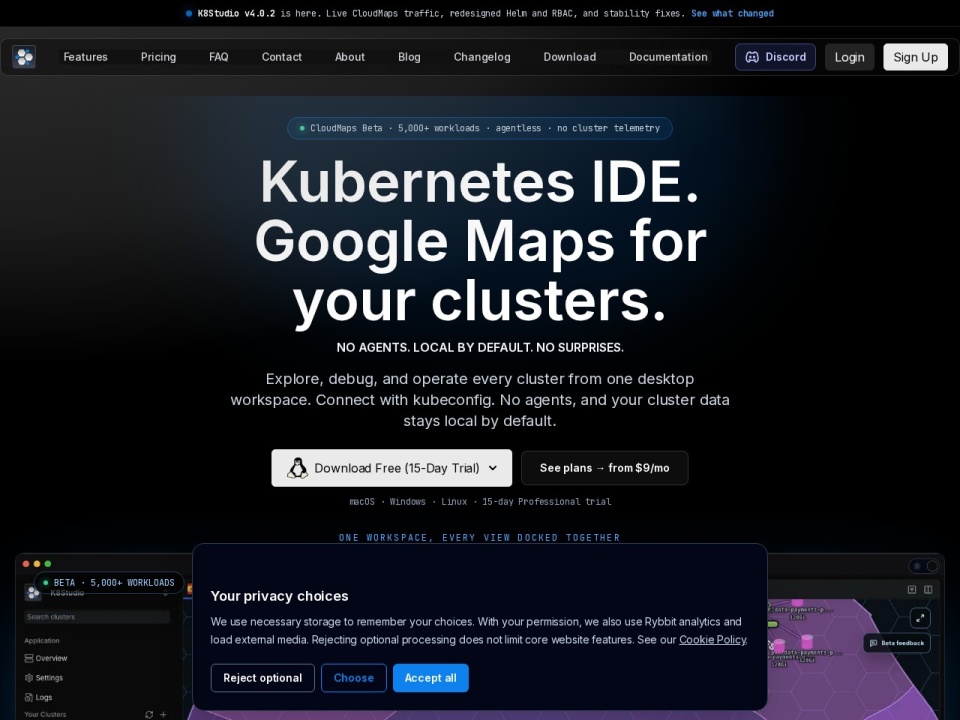960x720 pixels.
Task: Open the FAQ section
Action: [x=219, y=57]
